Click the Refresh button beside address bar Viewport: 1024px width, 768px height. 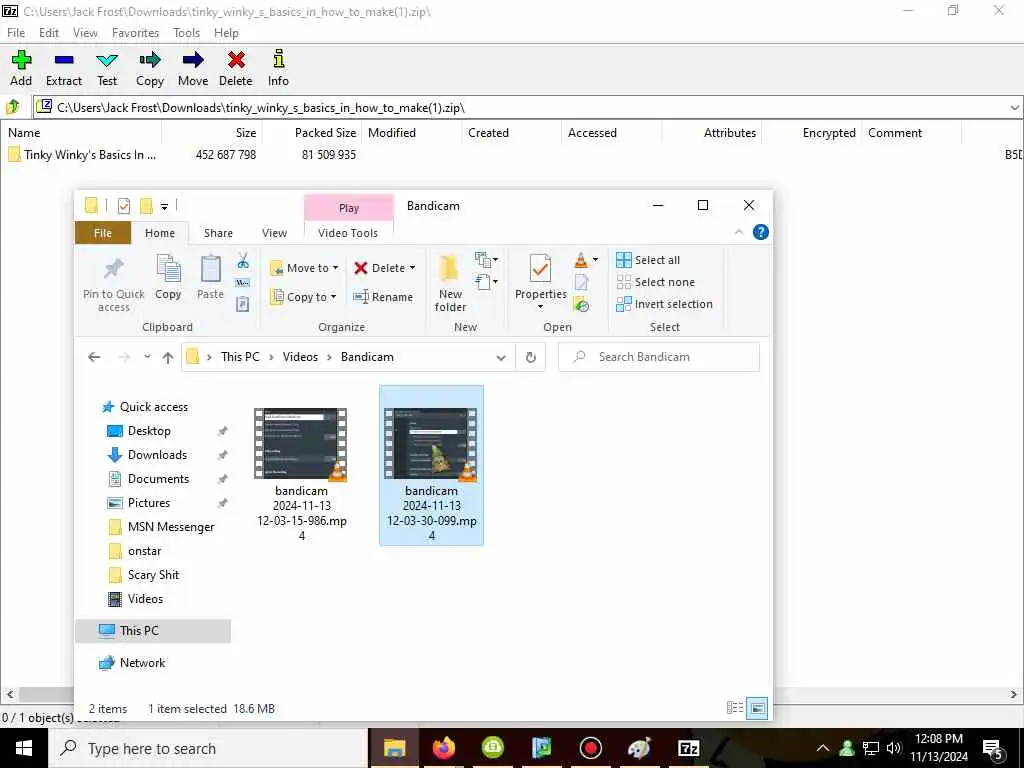point(531,357)
